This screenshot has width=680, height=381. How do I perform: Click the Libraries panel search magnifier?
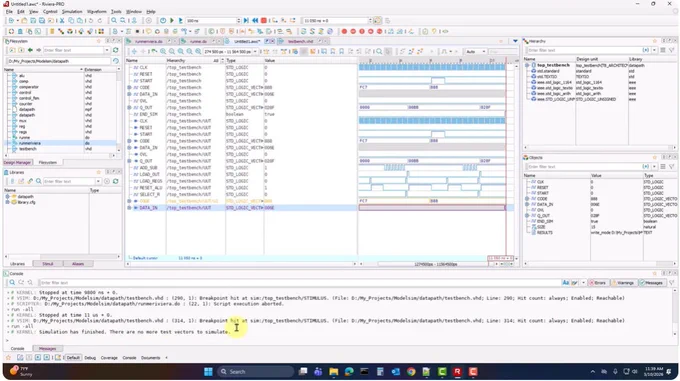(x=39, y=181)
